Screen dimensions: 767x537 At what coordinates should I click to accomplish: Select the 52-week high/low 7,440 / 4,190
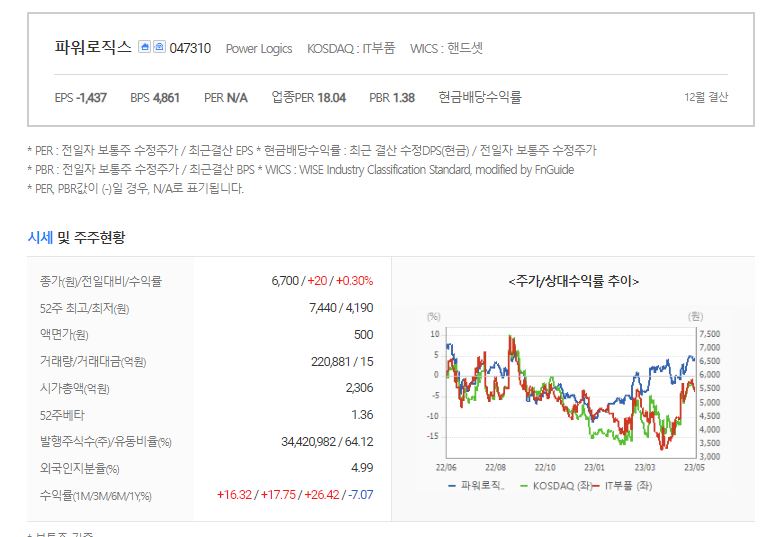[341, 308]
